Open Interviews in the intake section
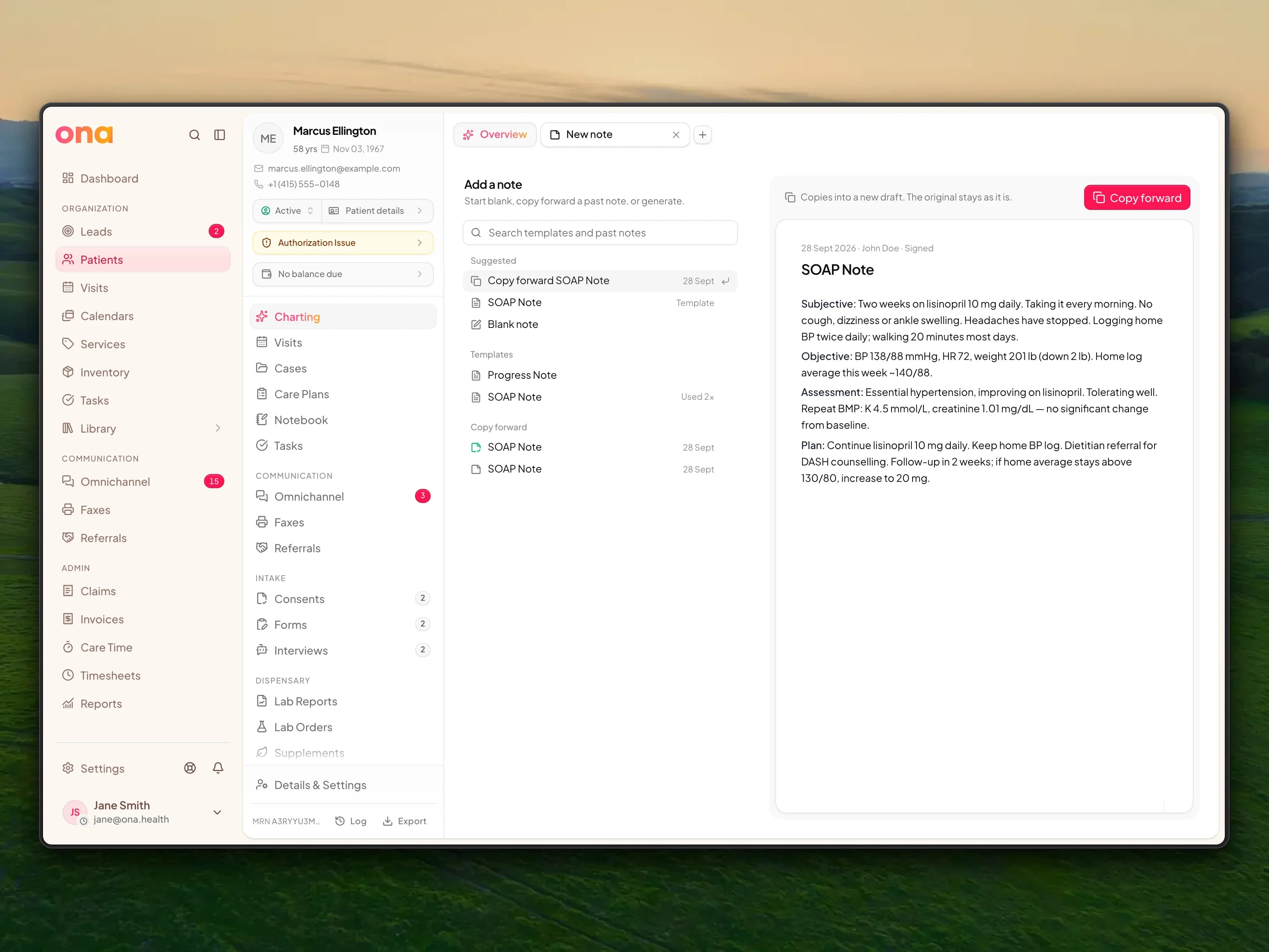The height and width of the screenshot is (952, 1269). [343, 650]
